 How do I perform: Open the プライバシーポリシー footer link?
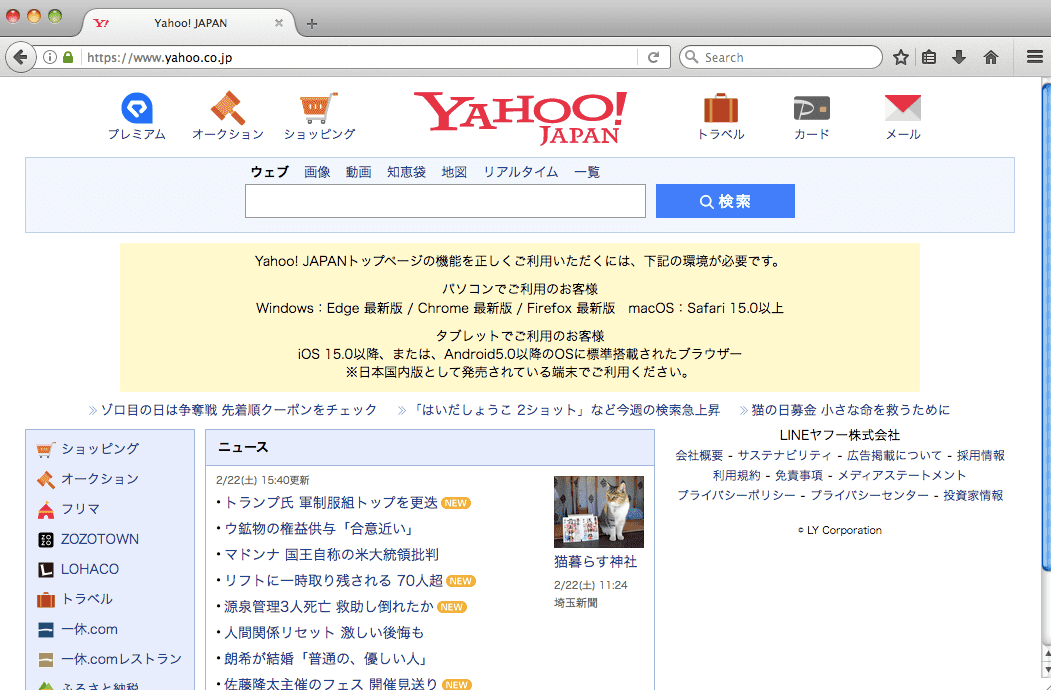tap(736, 496)
